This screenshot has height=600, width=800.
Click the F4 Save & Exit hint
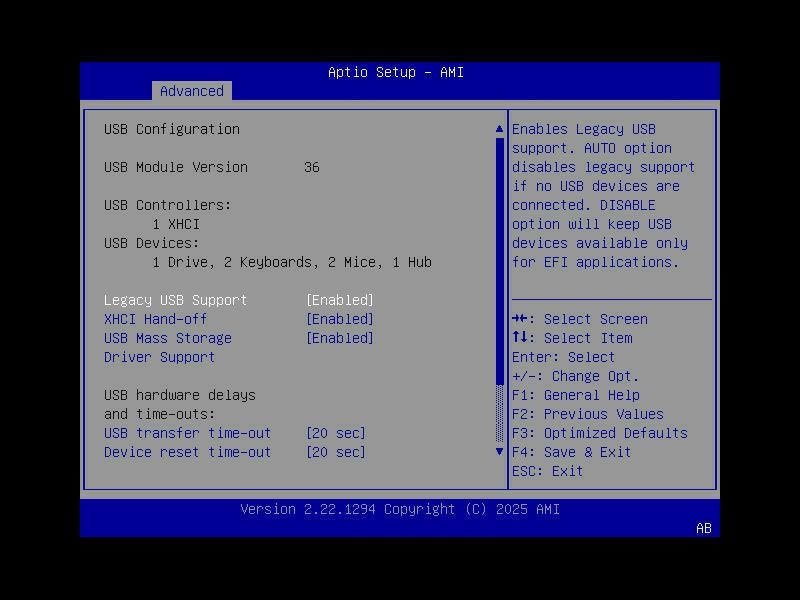[x=572, y=451]
